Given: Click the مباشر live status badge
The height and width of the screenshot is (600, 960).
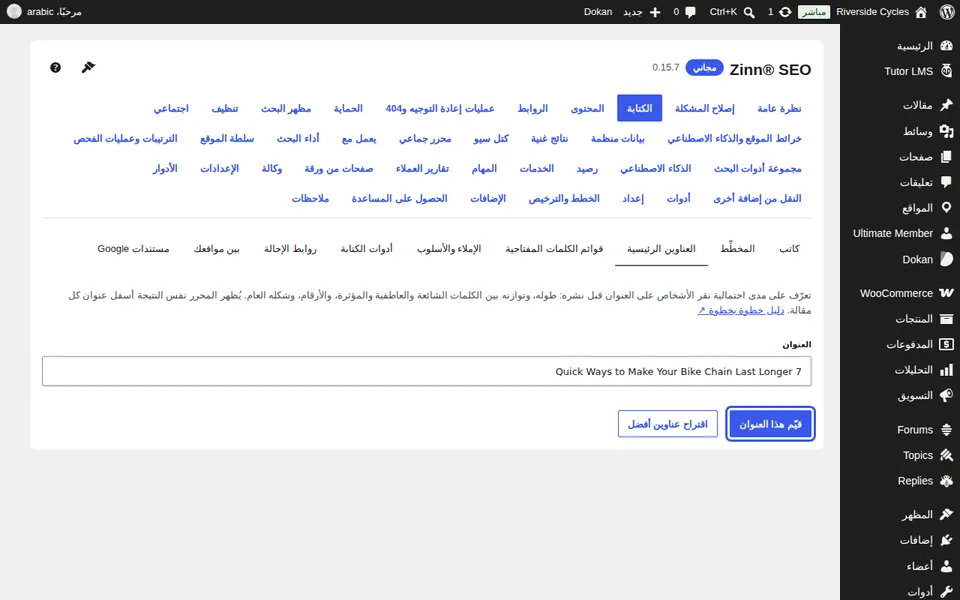Looking at the screenshot, I should (x=814, y=12).
